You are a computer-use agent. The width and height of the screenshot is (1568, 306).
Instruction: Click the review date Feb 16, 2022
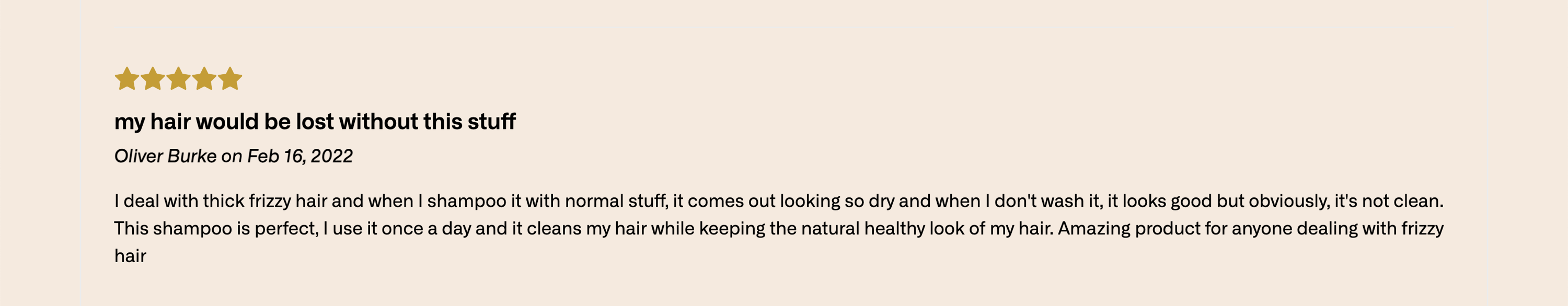tap(300, 156)
